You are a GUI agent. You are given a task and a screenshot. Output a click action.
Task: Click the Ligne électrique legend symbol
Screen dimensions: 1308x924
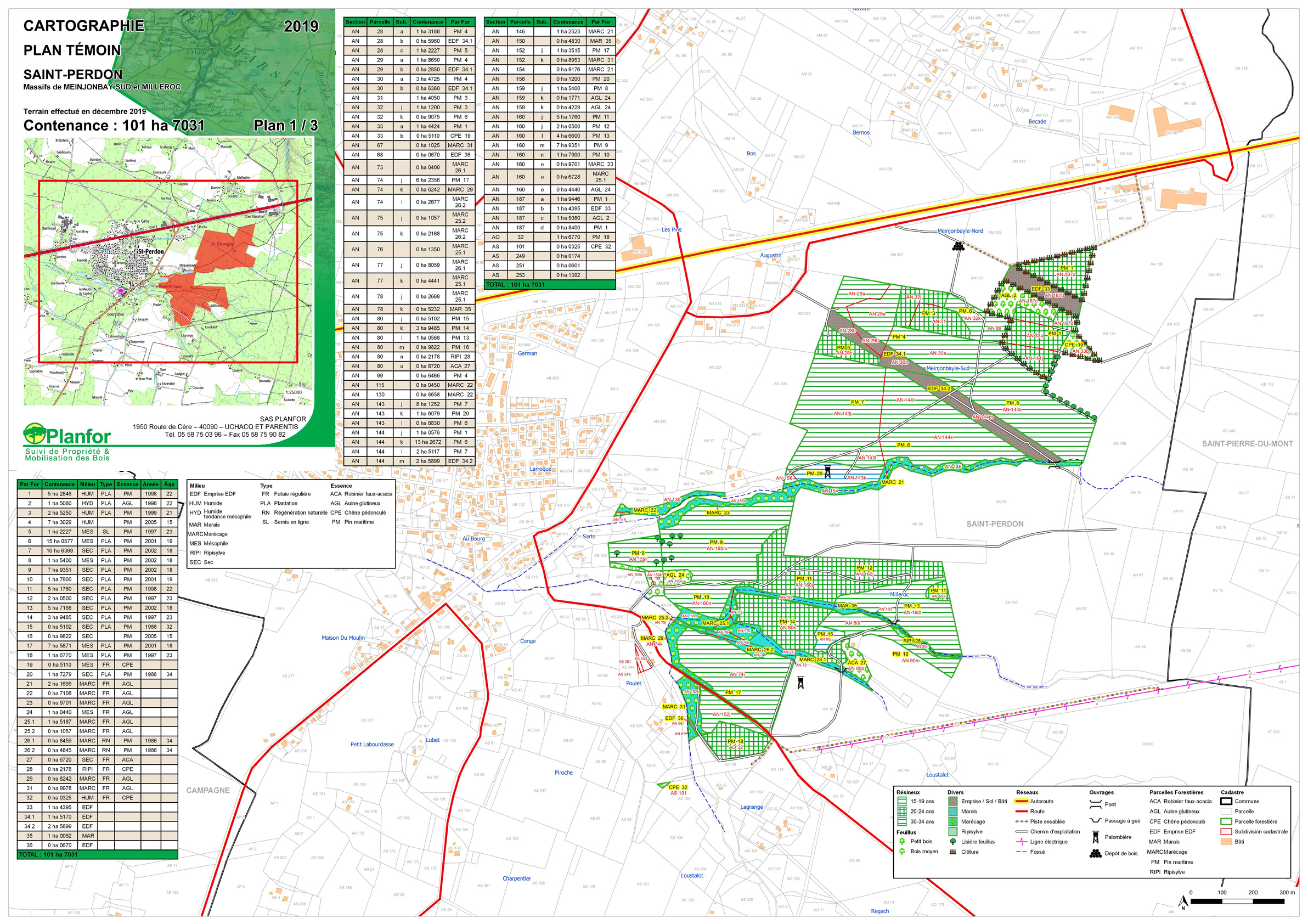pyautogui.click(x=1021, y=841)
